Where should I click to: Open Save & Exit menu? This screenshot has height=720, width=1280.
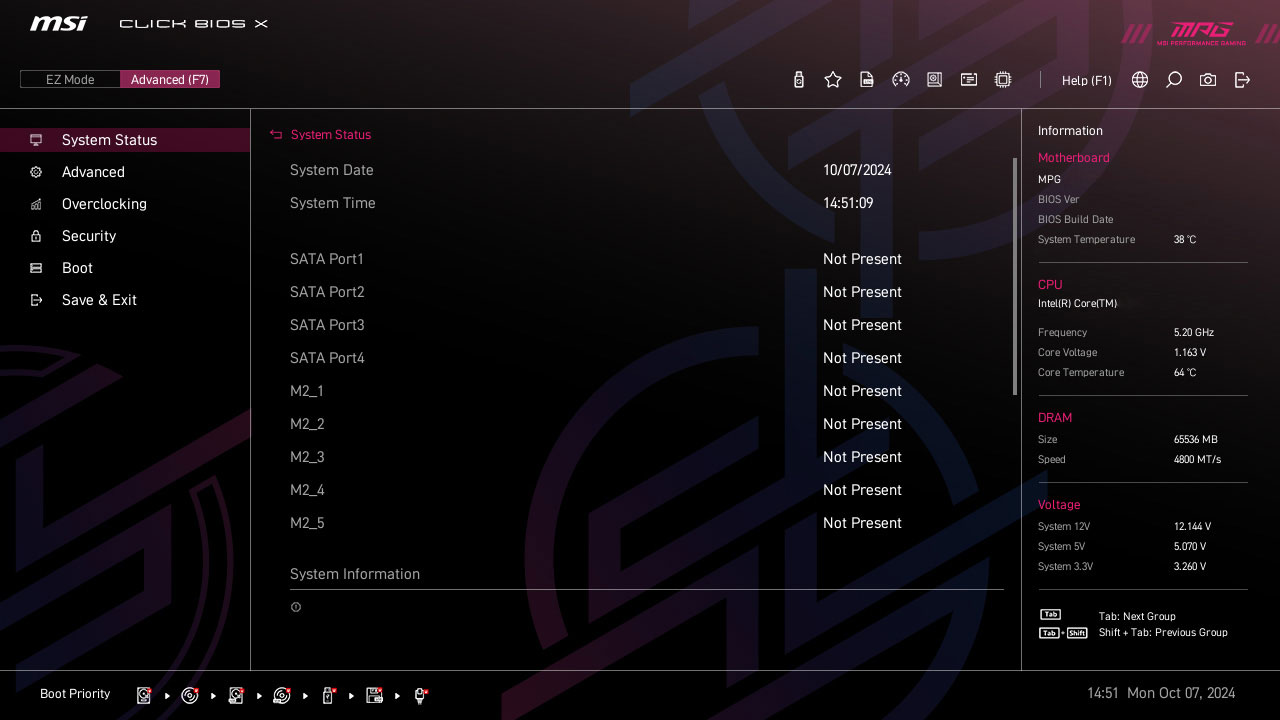(x=99, y=300)
